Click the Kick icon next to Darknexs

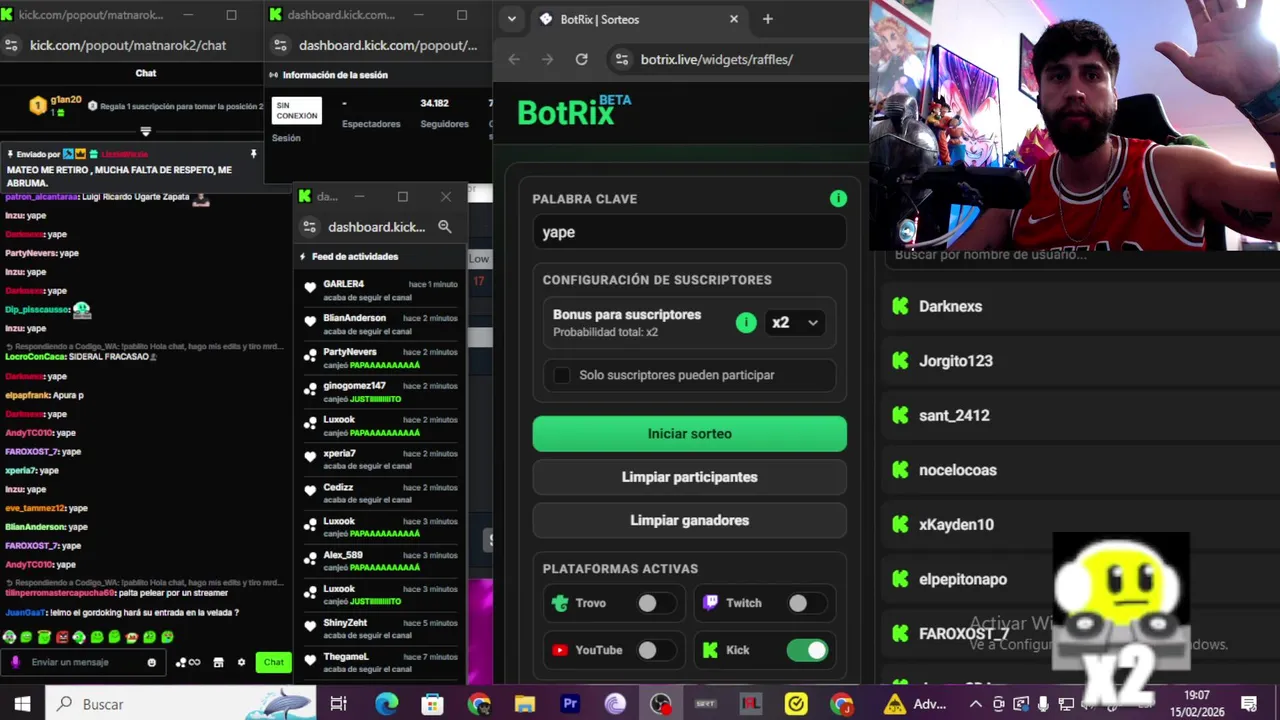click(x=900, y=306)
